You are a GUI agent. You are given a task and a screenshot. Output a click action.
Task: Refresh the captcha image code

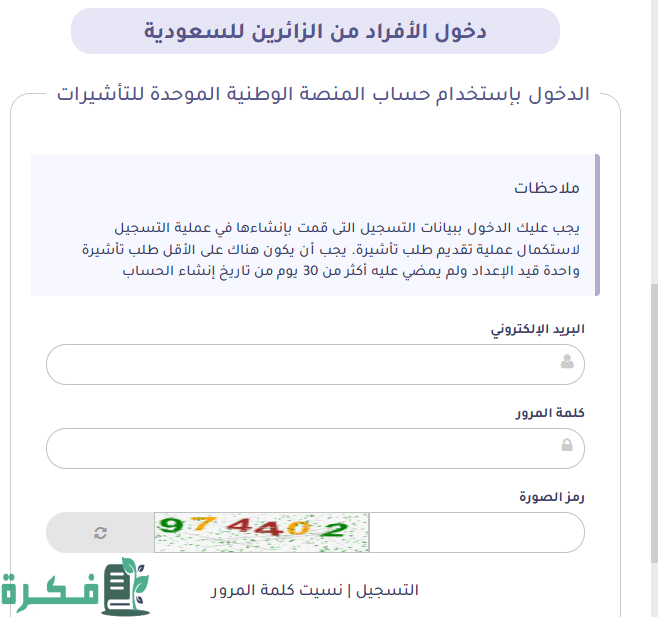click(100, 532)
